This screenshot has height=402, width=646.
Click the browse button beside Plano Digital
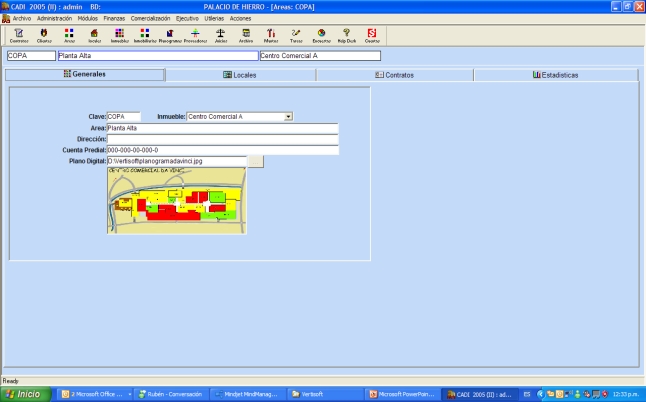255,161
